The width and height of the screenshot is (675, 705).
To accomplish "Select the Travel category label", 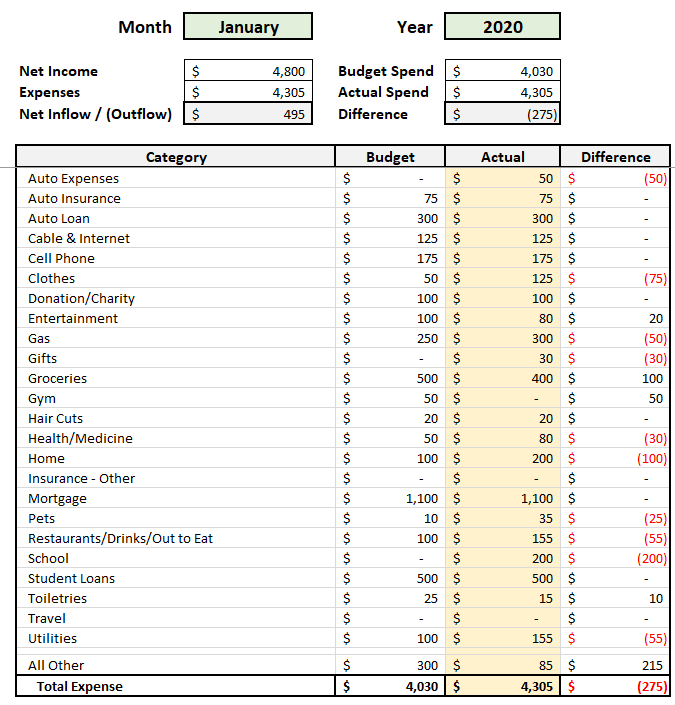I will click(47, 619).
